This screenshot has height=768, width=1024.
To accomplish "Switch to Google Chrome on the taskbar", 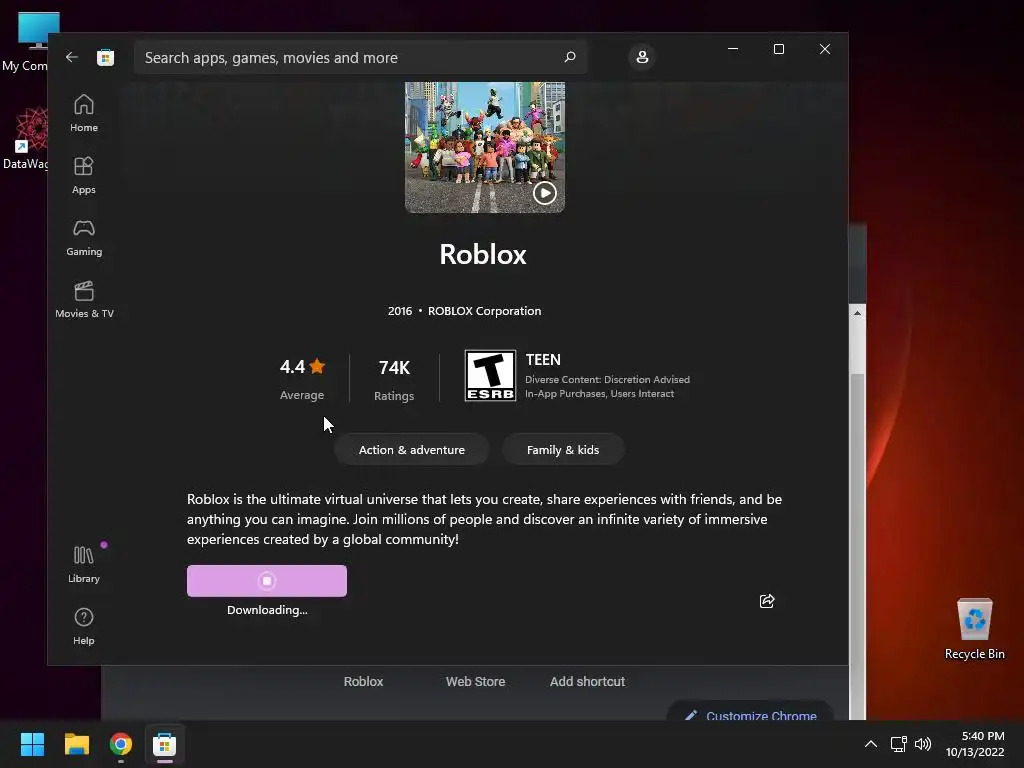I will click(x=121, y=744).
